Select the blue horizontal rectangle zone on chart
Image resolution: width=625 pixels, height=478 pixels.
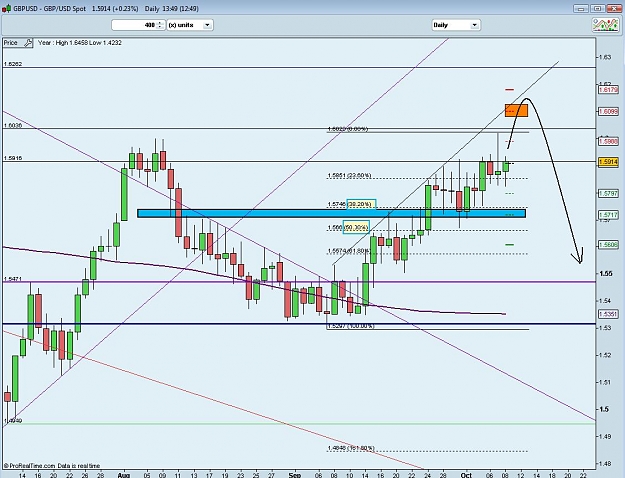click(331, 213)
